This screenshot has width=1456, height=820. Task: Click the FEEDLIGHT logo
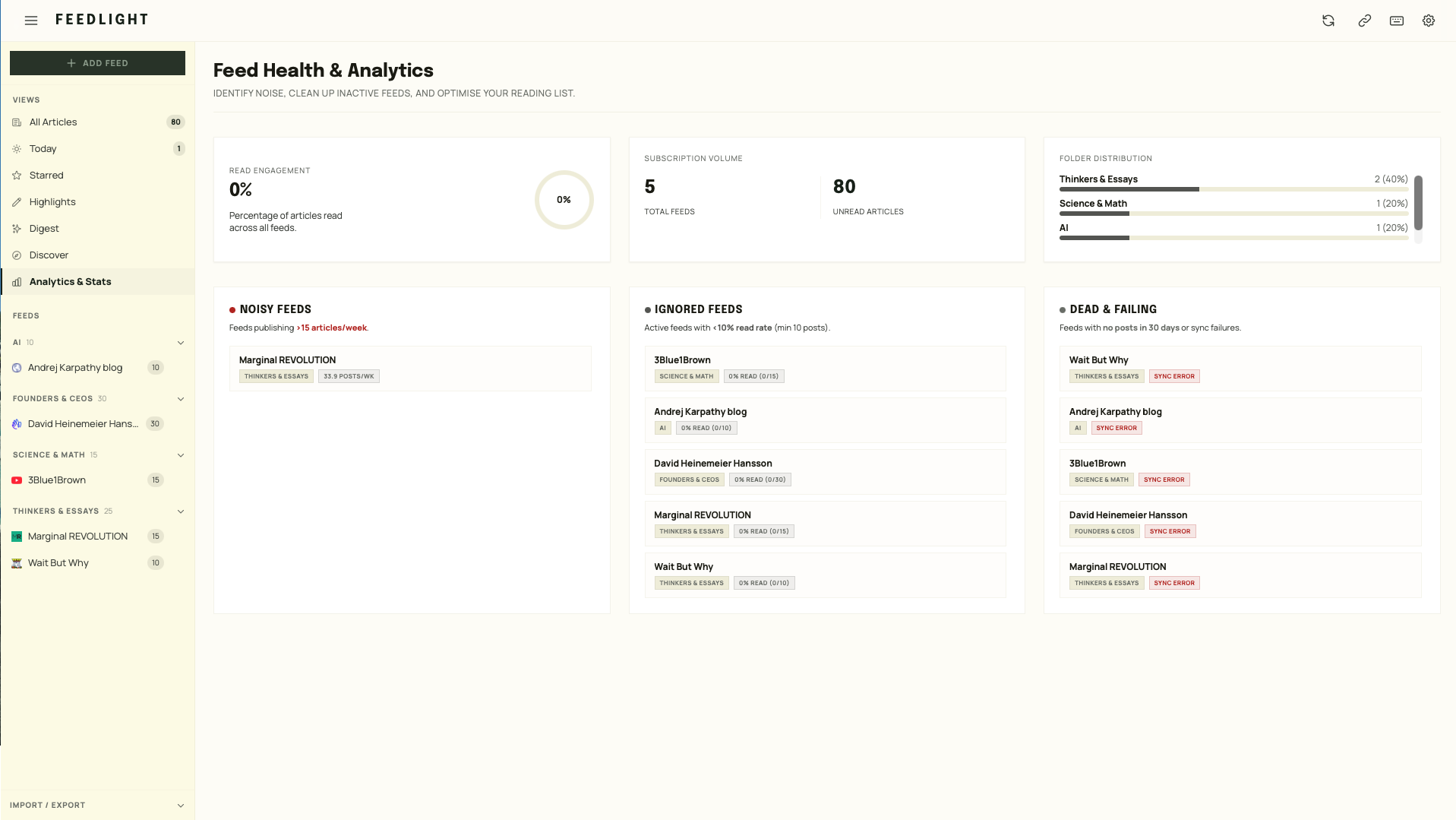pos(102,20)
